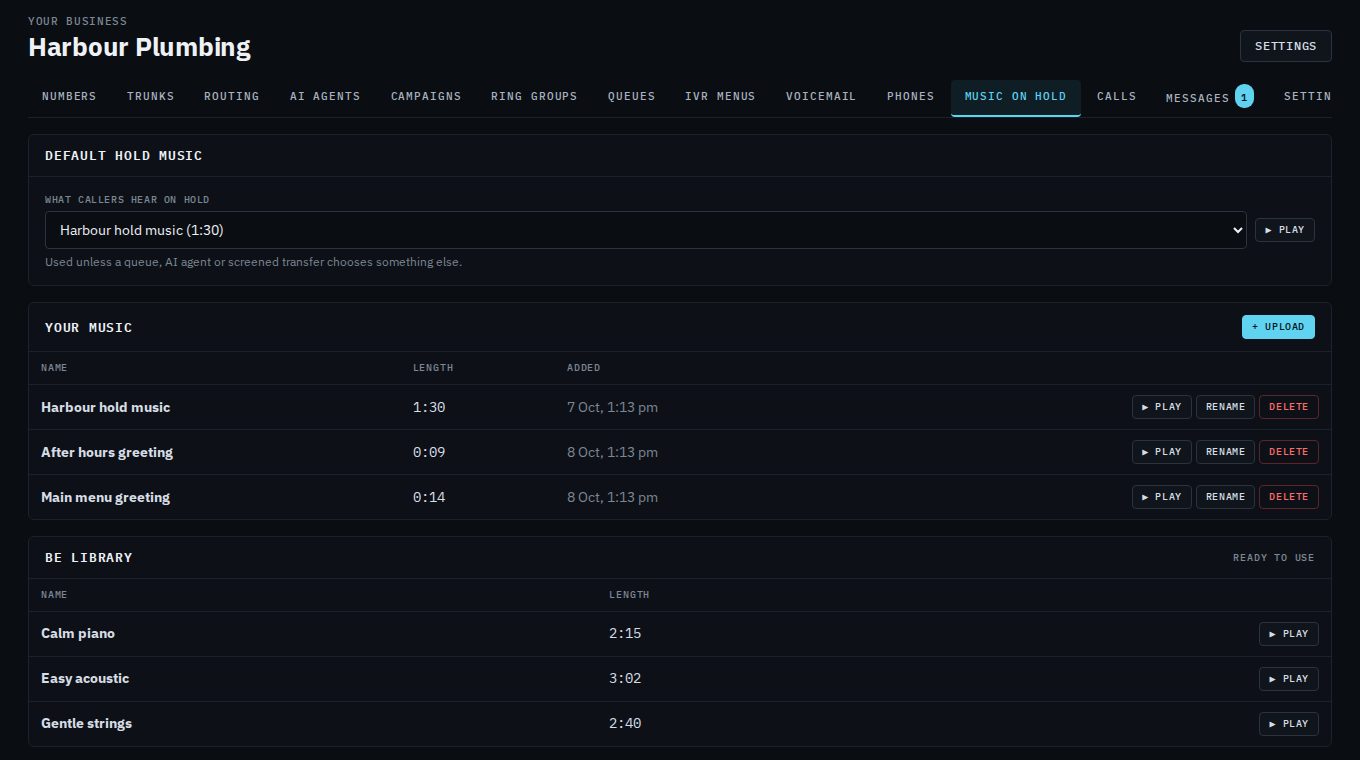Go to the Phones tab

point(910,97)
